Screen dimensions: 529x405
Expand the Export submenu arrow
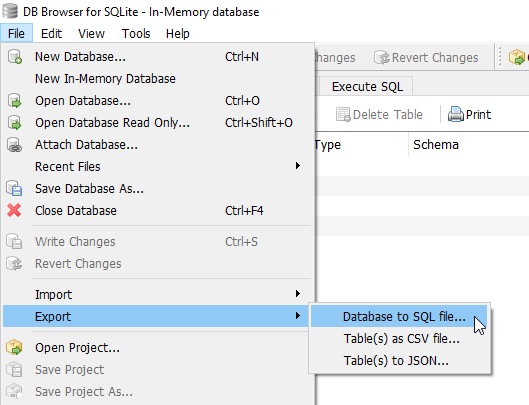point(298,316)
